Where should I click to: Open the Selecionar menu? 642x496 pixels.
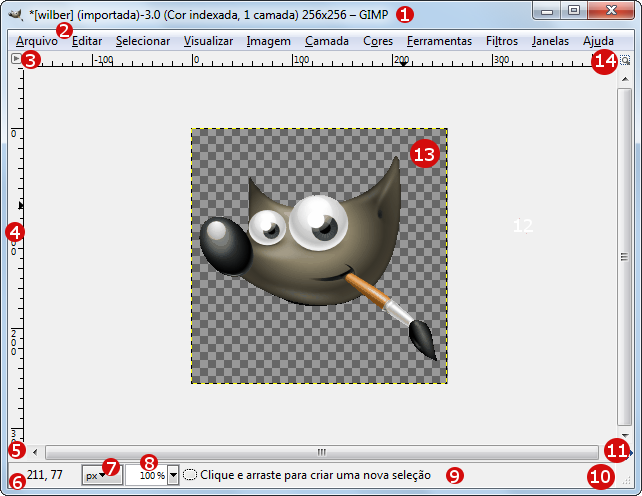142,41
